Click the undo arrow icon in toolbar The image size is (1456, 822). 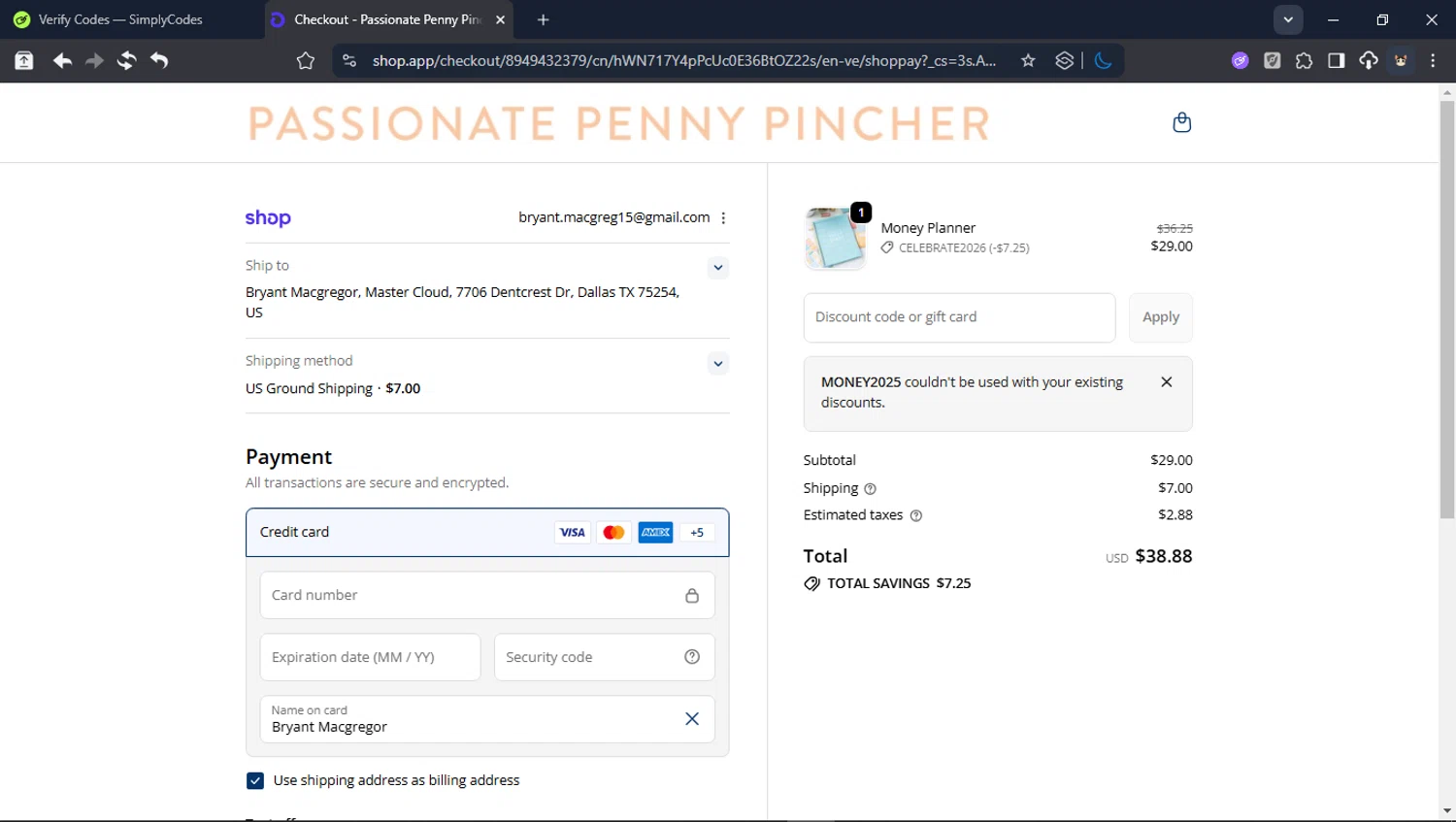click(159, 61)
